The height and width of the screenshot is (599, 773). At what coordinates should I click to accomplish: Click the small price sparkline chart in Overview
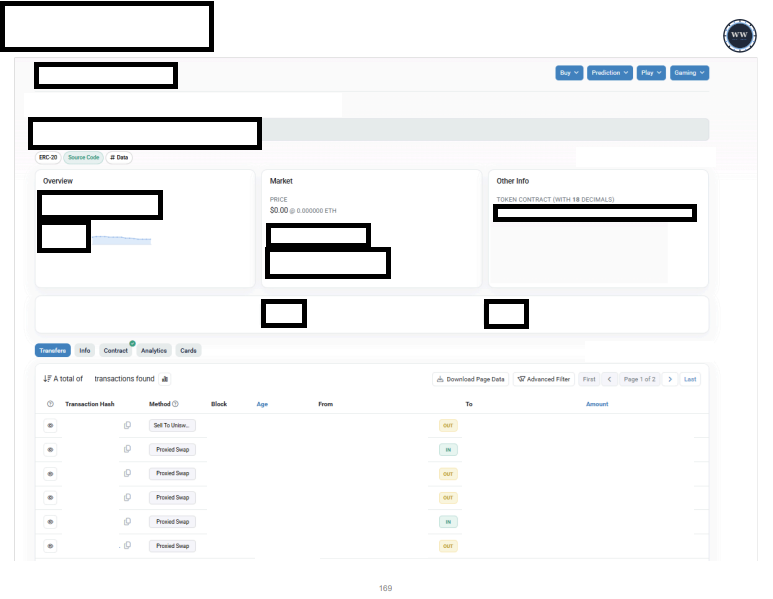(121, 240)
